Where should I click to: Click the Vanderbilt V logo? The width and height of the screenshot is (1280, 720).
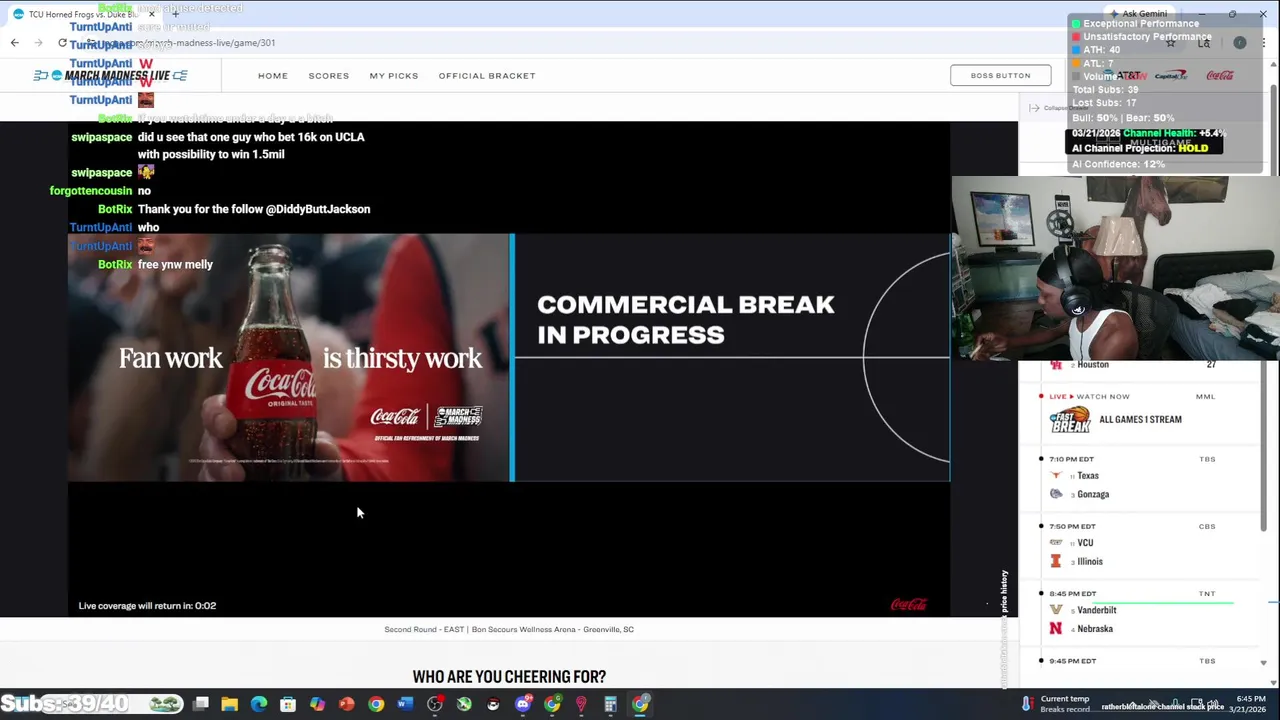tap(1055, 610)
